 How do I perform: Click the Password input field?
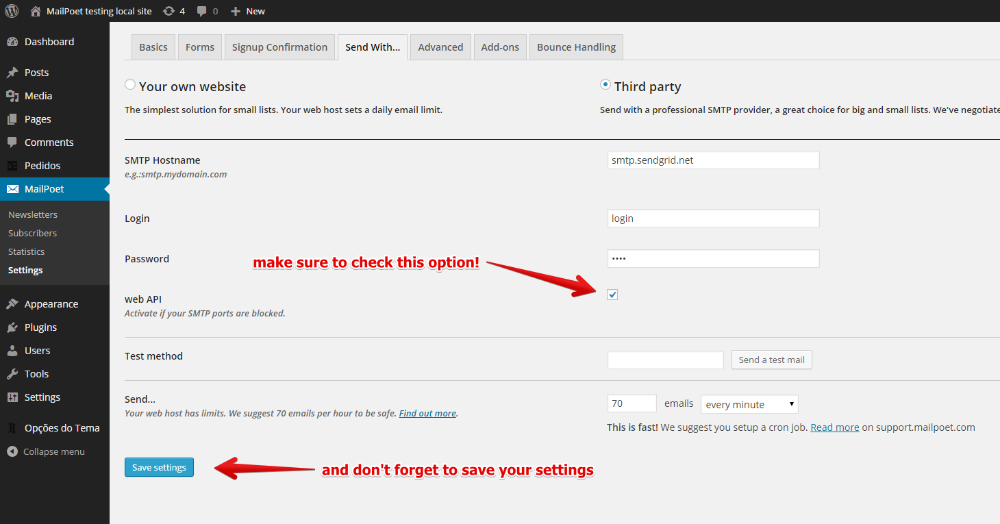click(713, 258)
